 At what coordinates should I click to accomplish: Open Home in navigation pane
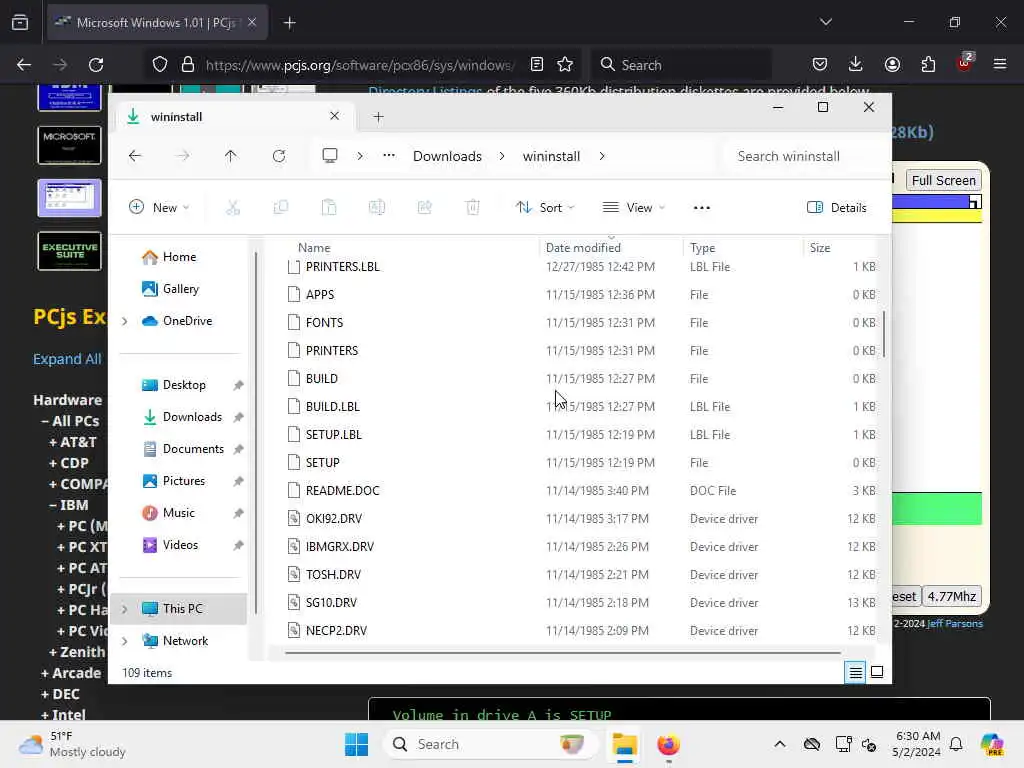(180, 257)
